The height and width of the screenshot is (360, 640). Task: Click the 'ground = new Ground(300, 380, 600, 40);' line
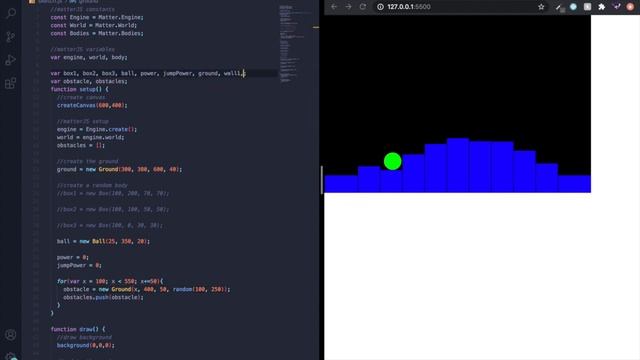coord(119,169)
